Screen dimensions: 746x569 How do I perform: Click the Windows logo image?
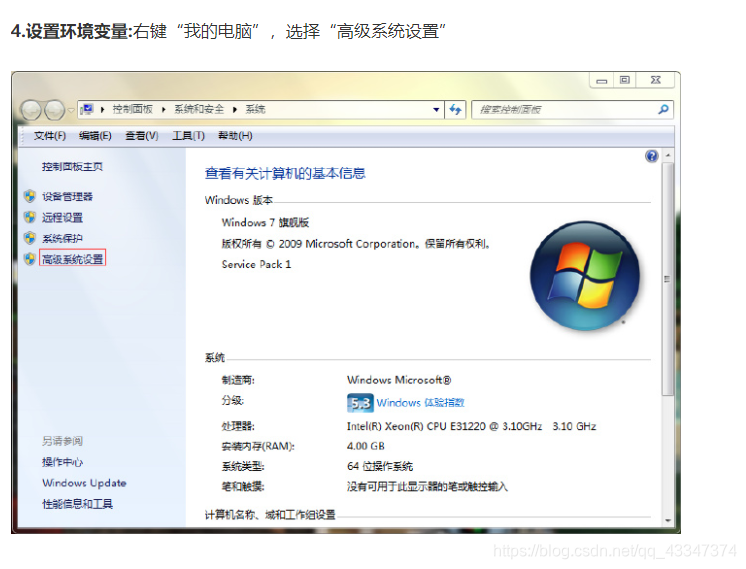585,275
